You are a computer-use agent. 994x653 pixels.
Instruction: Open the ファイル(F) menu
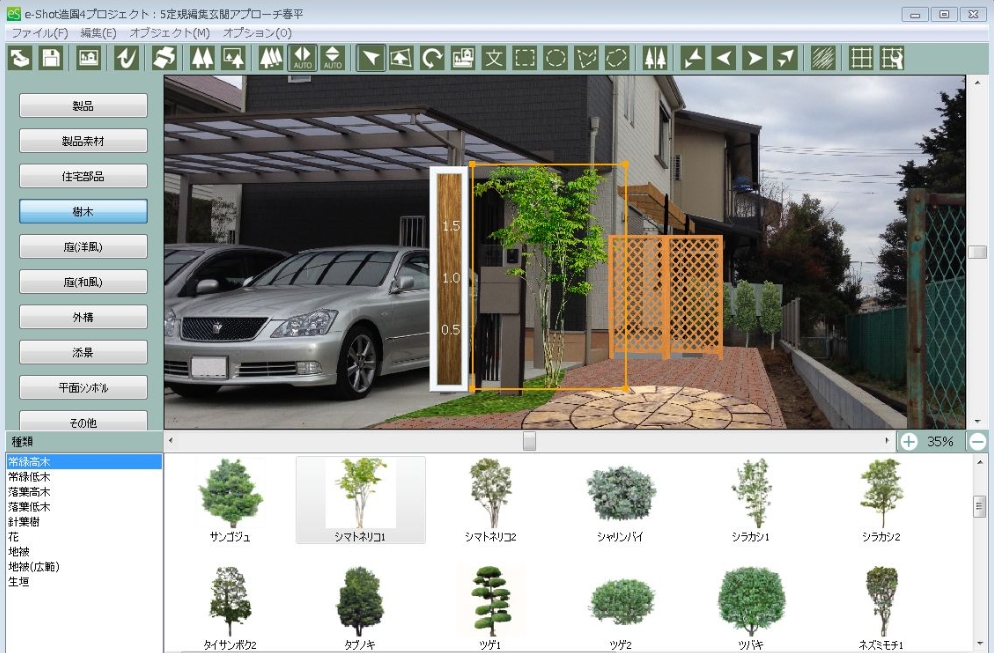40,33
